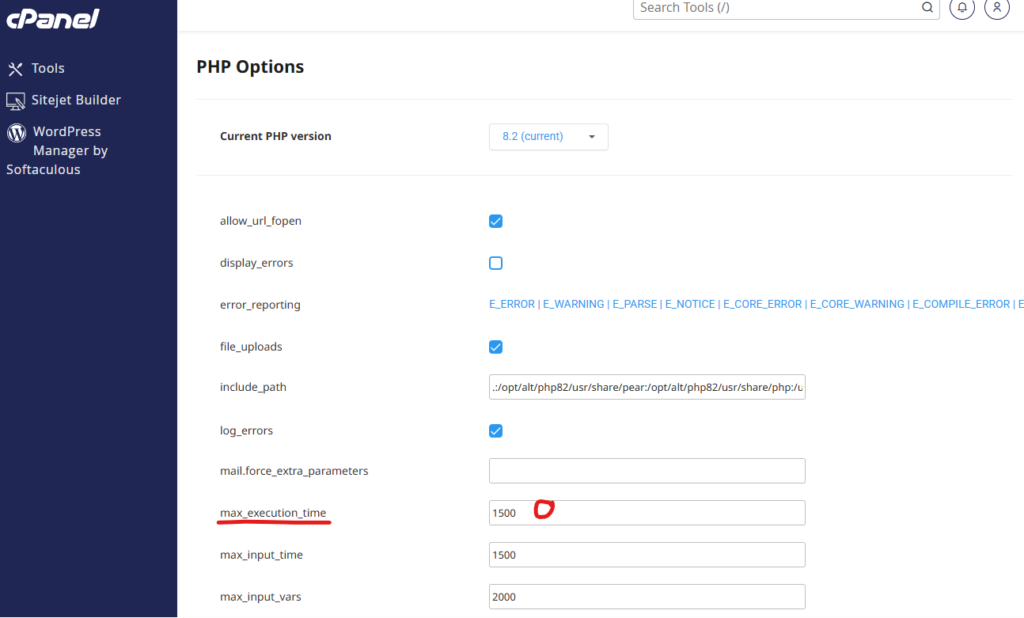Open notifications bell icon
Screen dimensions: 1024x618
pyautogui.click(x=962, y=8)
